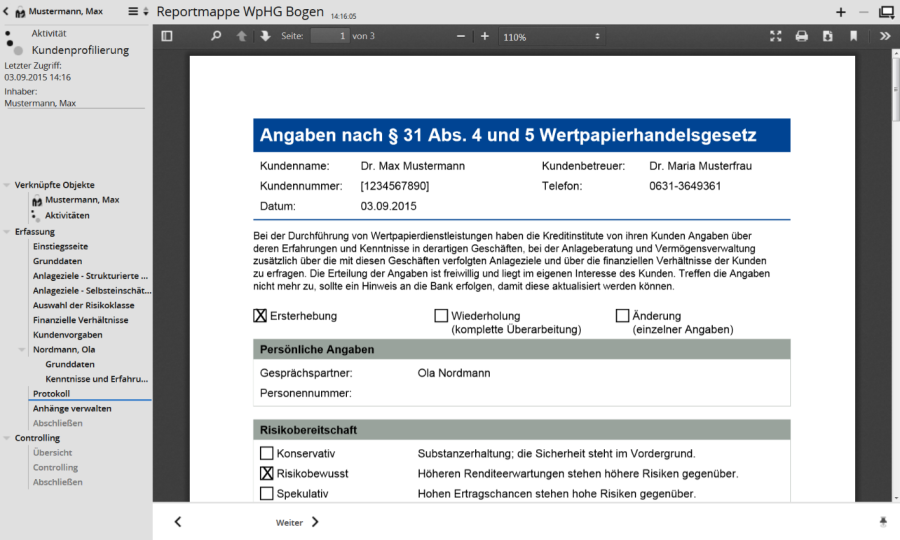Click the Weiter button
This screenshot has width=900, height=540.
pos(298,522)
